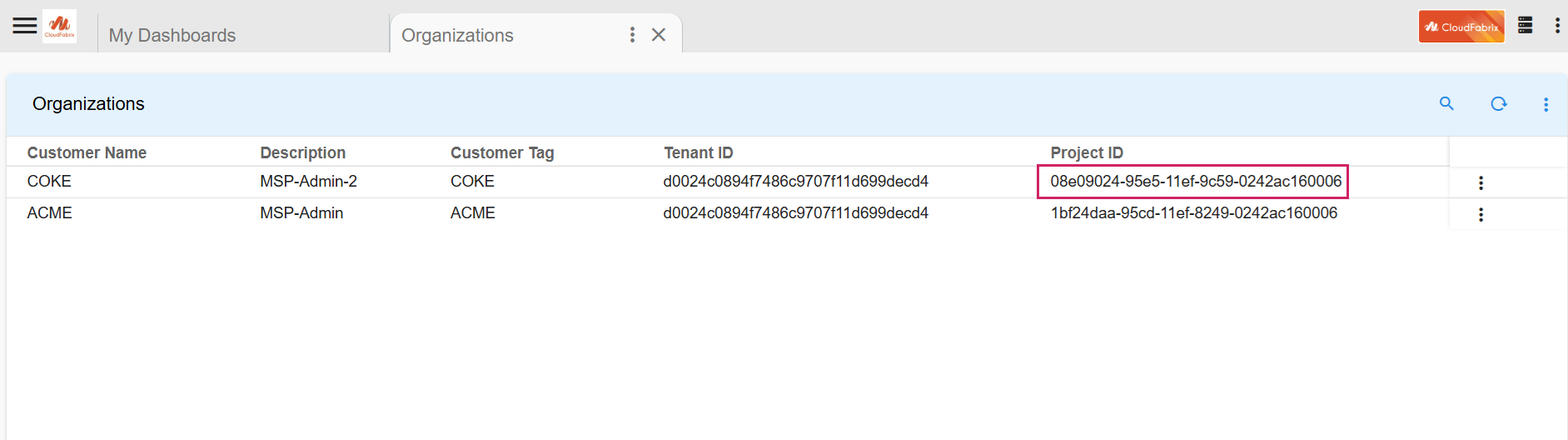Click the Customer Tag column header
This screenshot has height=440, width=1568.
(x=501, y=152)
